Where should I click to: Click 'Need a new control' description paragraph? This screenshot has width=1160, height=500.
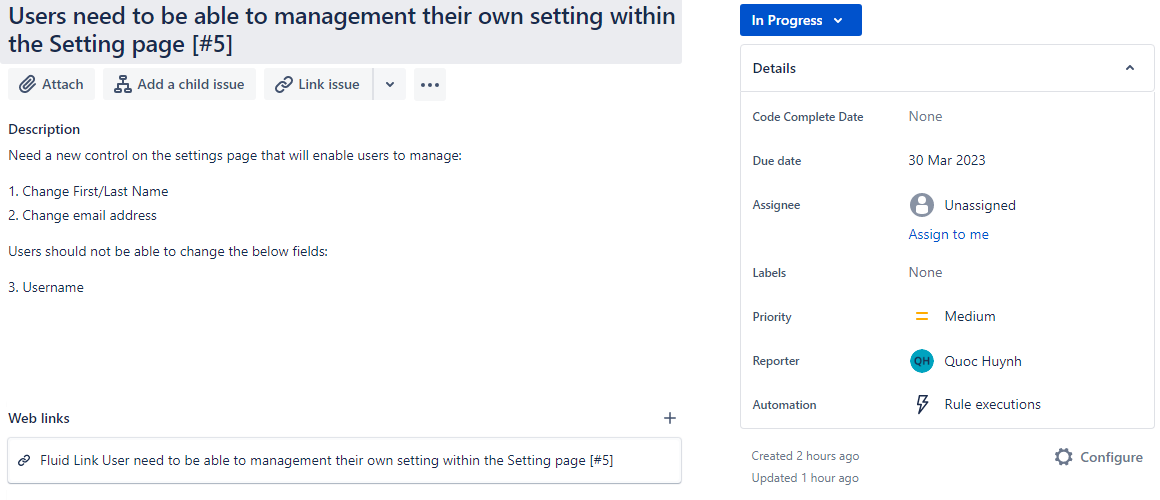click(x=235, y=156)
